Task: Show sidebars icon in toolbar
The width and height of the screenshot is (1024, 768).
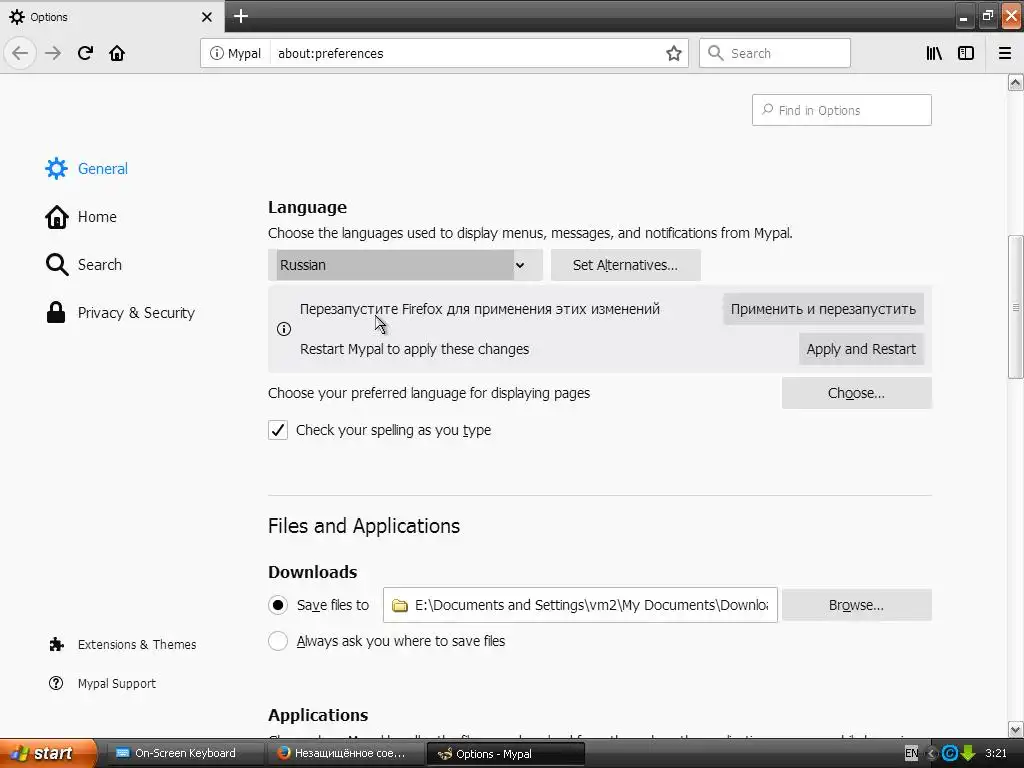Action: (x=966, y=53)
